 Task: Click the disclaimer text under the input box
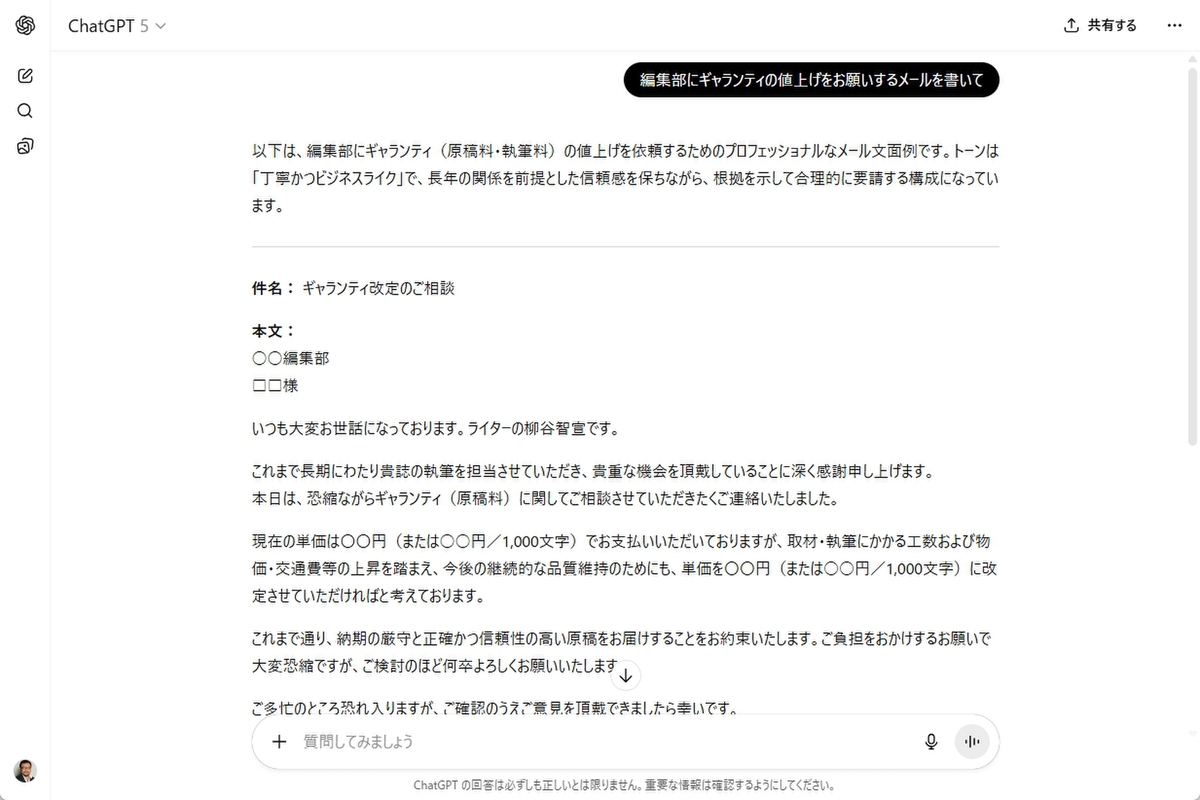pos(625,785)
